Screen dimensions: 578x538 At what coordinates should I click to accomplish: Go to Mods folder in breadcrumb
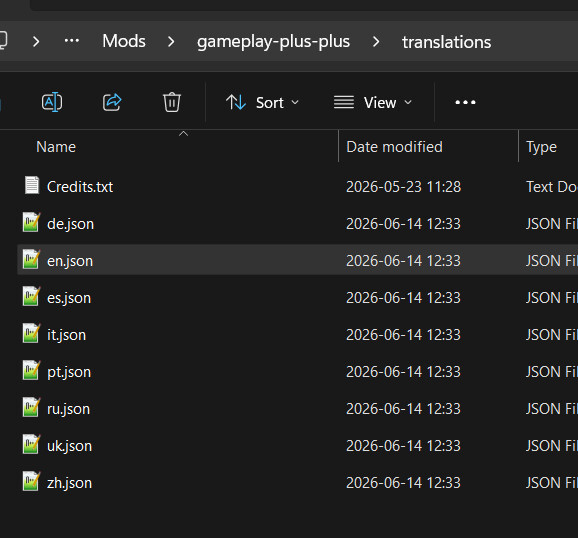coord(124,41)
